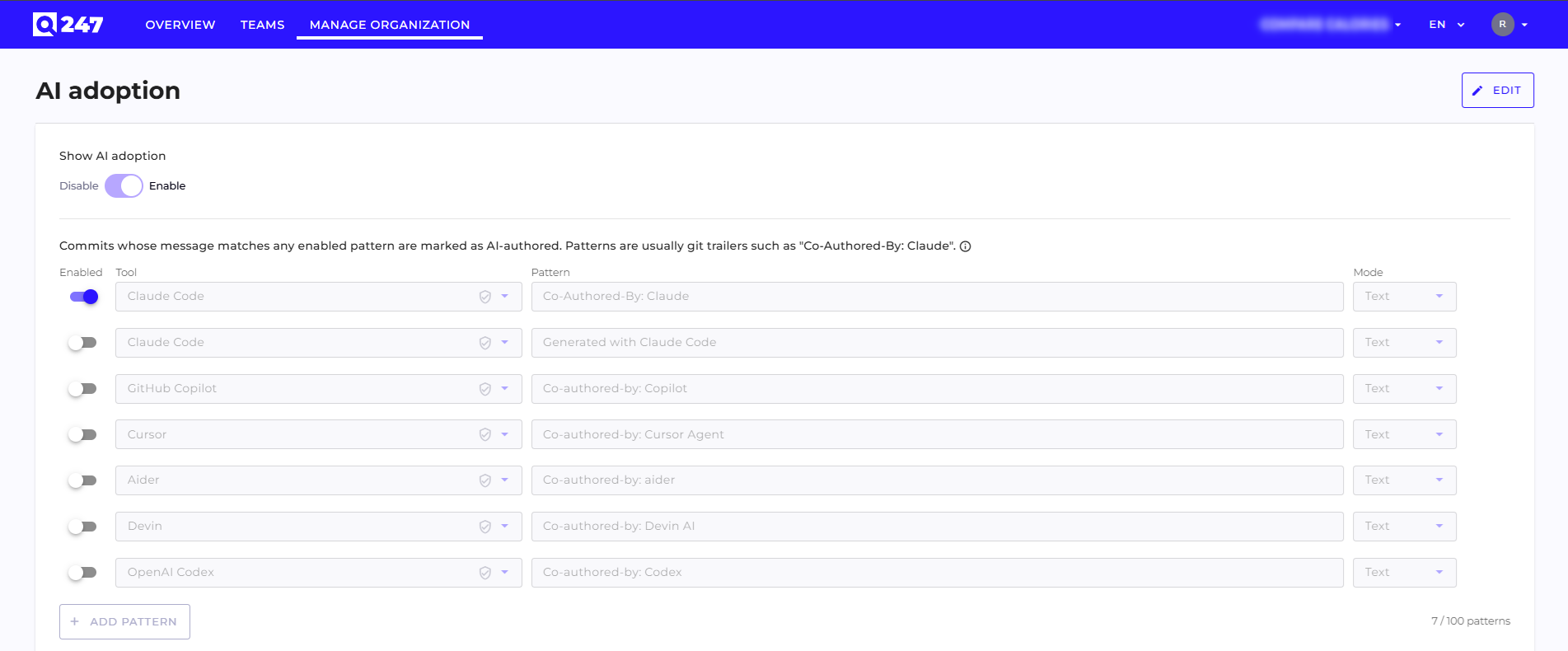Click the Generated with Claude Code pattern field

[x=937, y=343]
